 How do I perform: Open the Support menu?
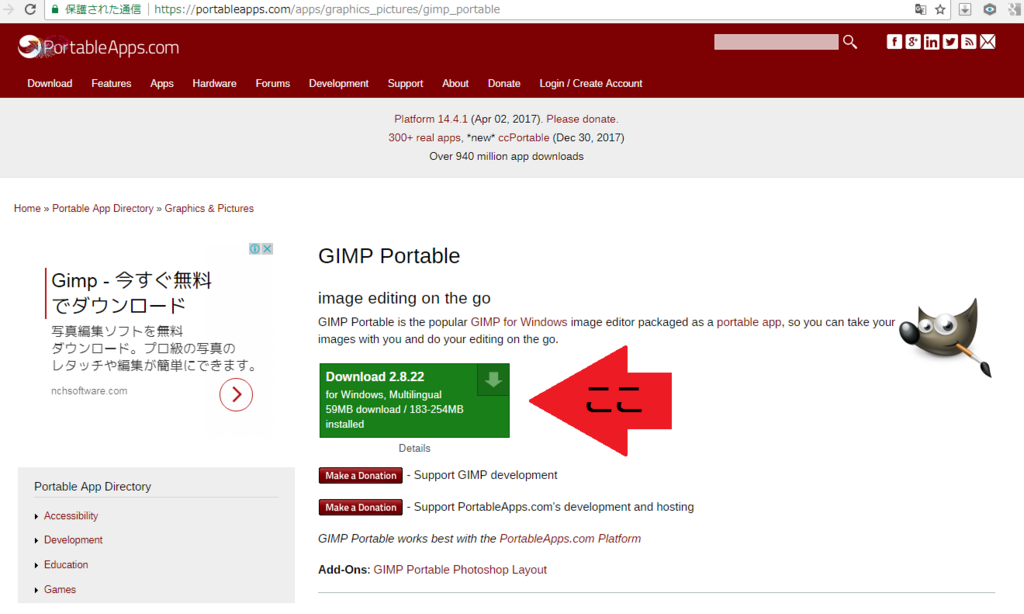pos(405,84)
